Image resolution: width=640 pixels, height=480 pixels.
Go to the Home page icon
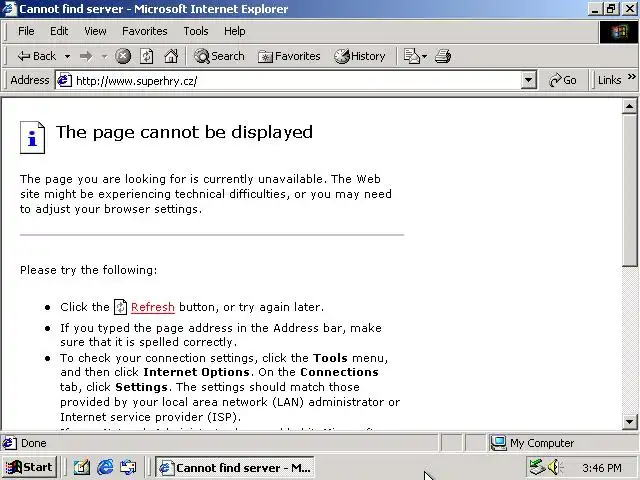tap(171, 56)
